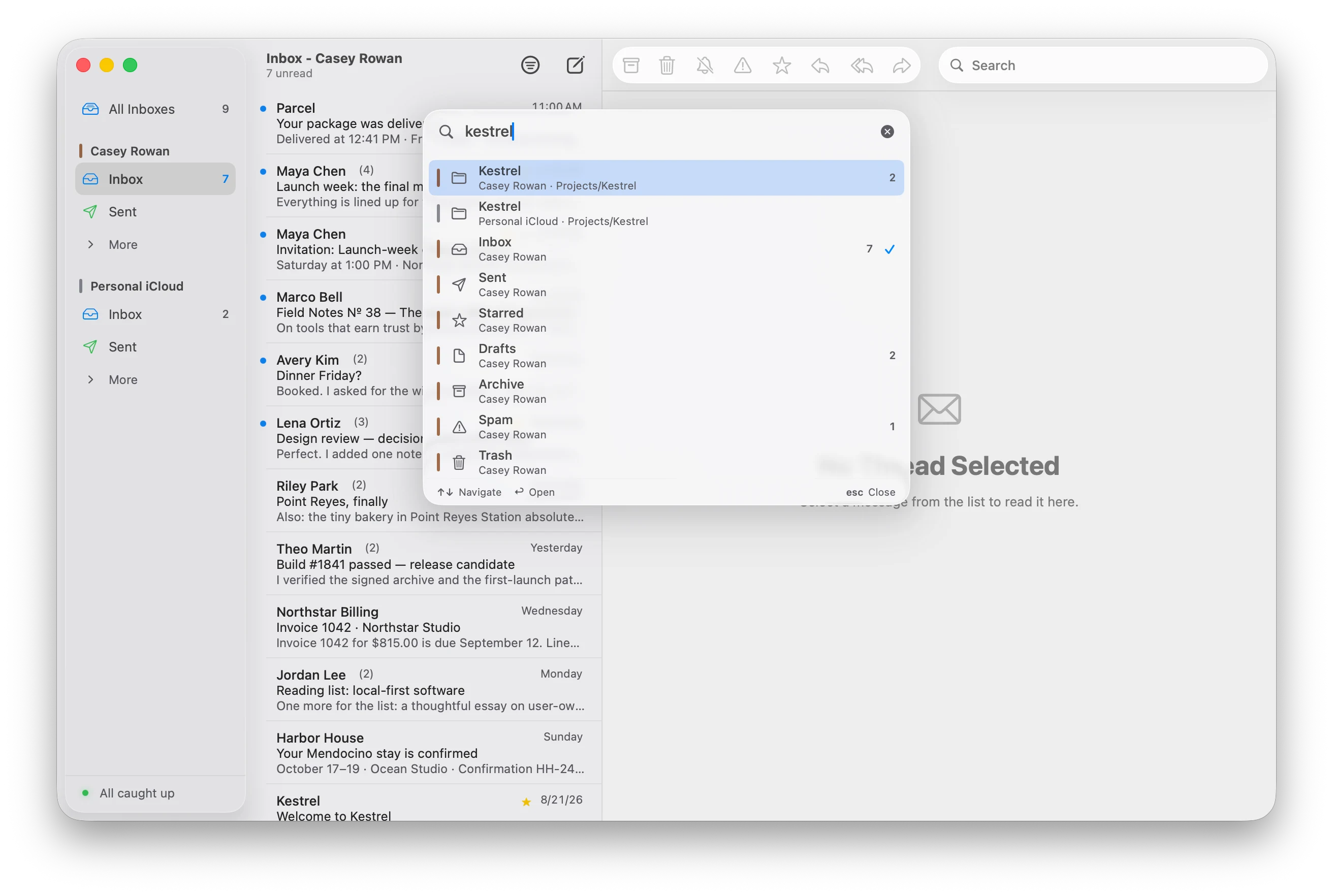The width and height of the screenshot is (1333, 896).
Task: Open Personal iCloud Sent in sidebar
Action: pos(155,346)
